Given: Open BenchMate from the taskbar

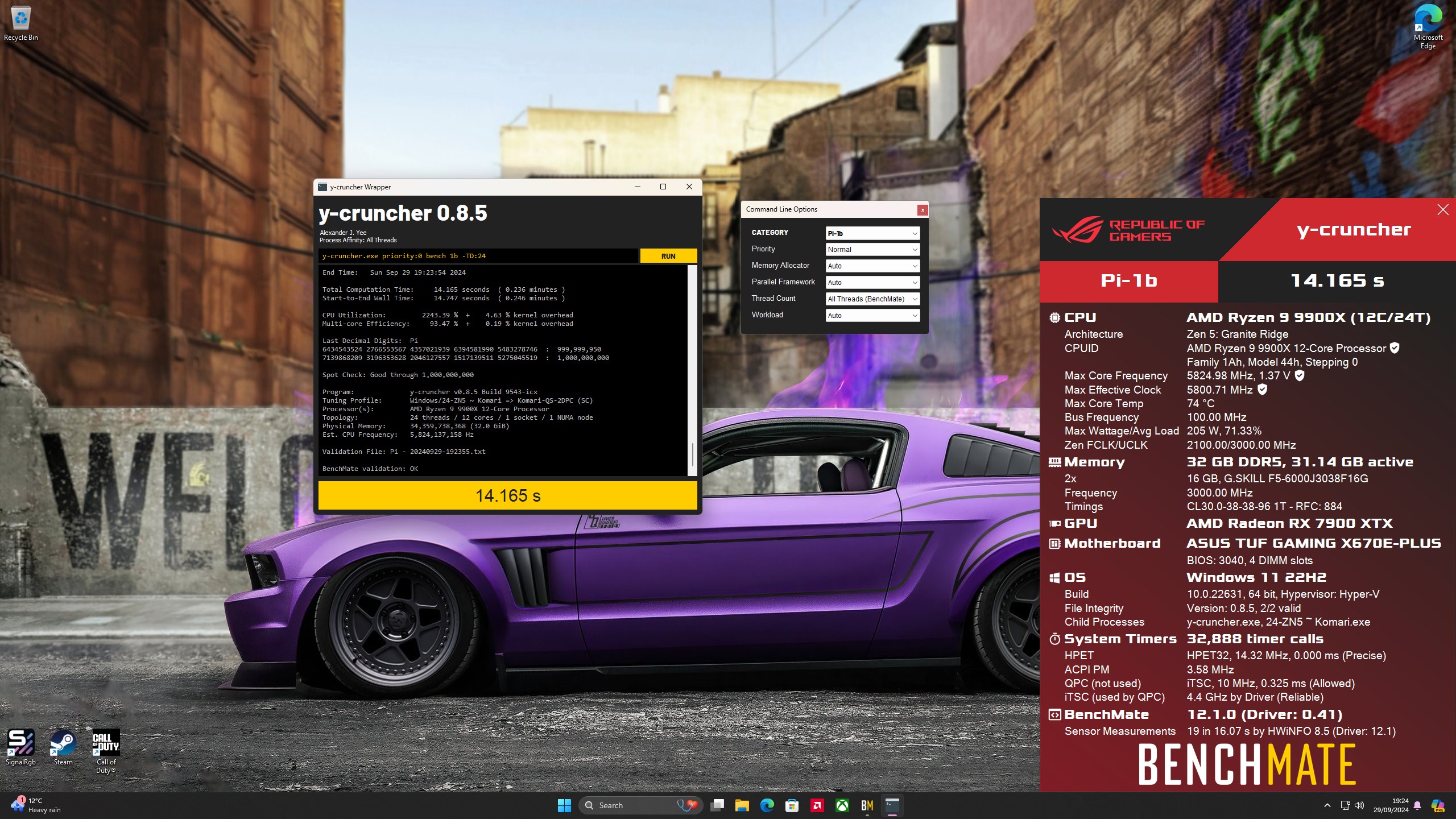Looking at the screenshot, I should click(867, 805).
